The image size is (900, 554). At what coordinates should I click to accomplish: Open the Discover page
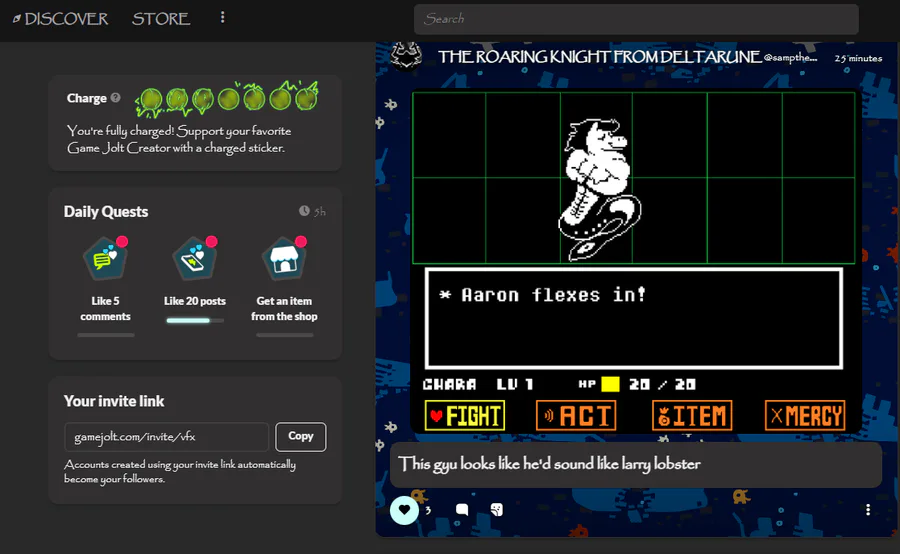pyautogui.click(x=60, y=19)
